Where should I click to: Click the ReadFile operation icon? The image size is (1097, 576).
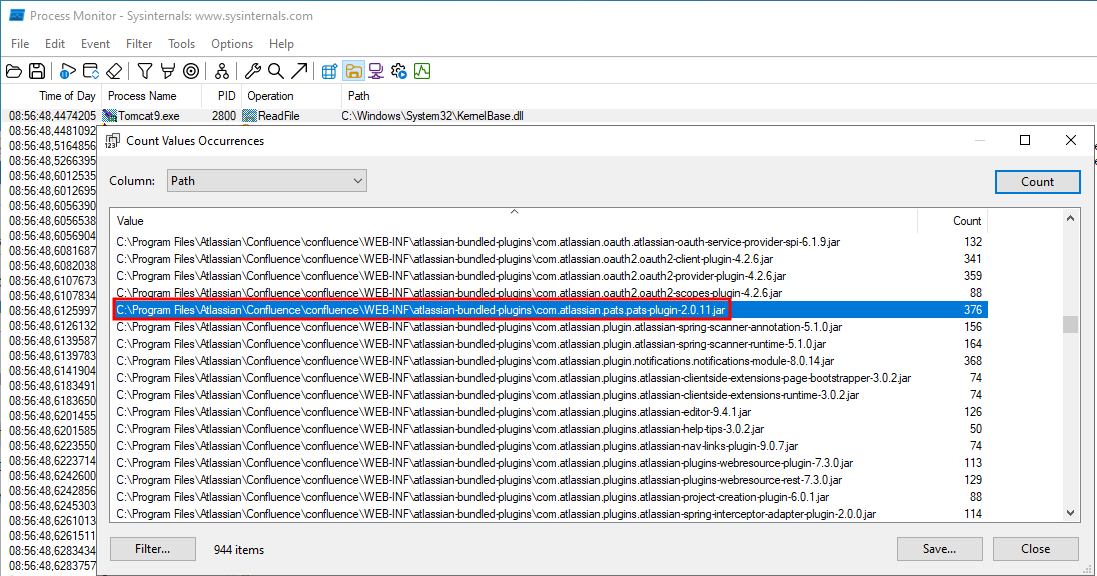[x=249, y=116]
